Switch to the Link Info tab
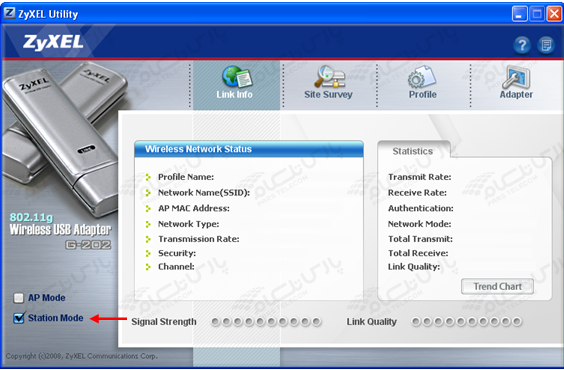564x370 pixels. tap(236, 85)
